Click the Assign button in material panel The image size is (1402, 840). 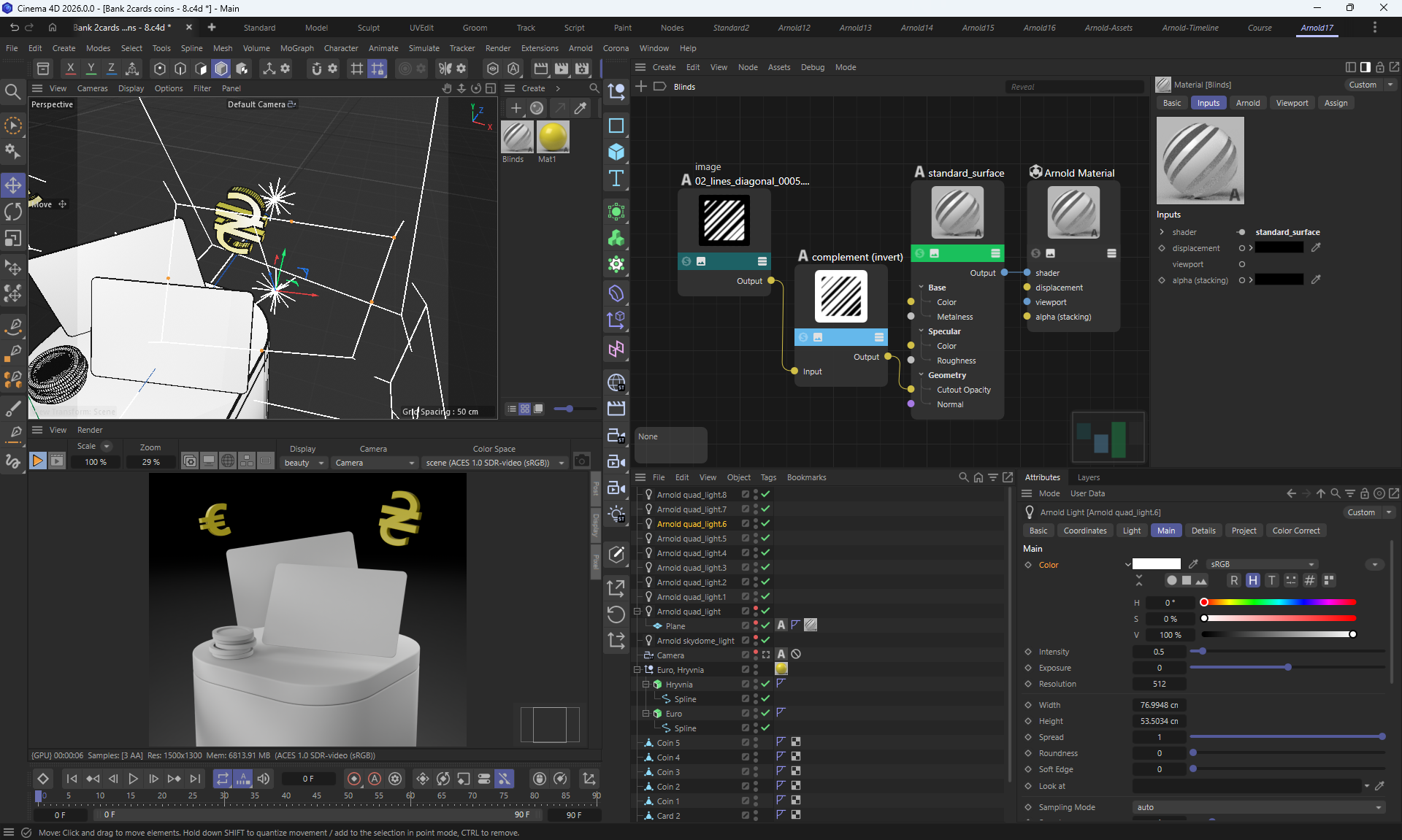pyautogui.click(x=1336, y=103)
